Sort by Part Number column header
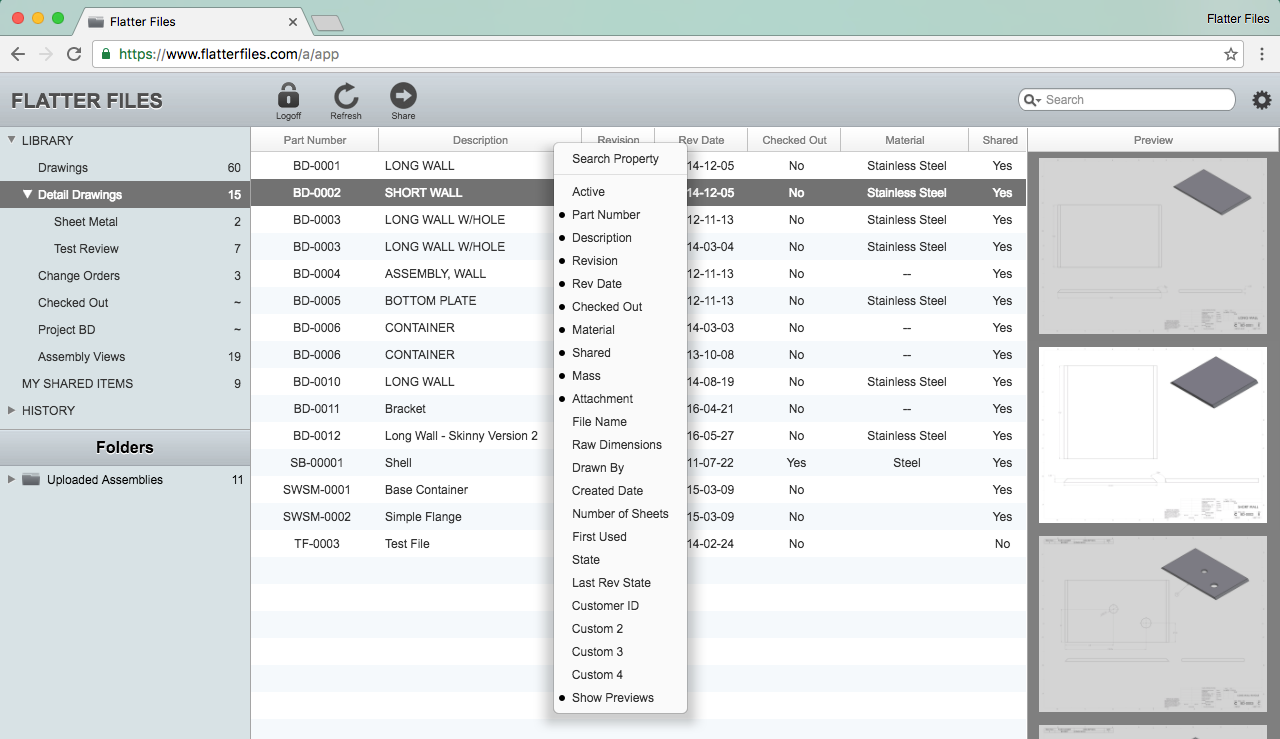Viewport: 1280px width, 739px height. 315,140
